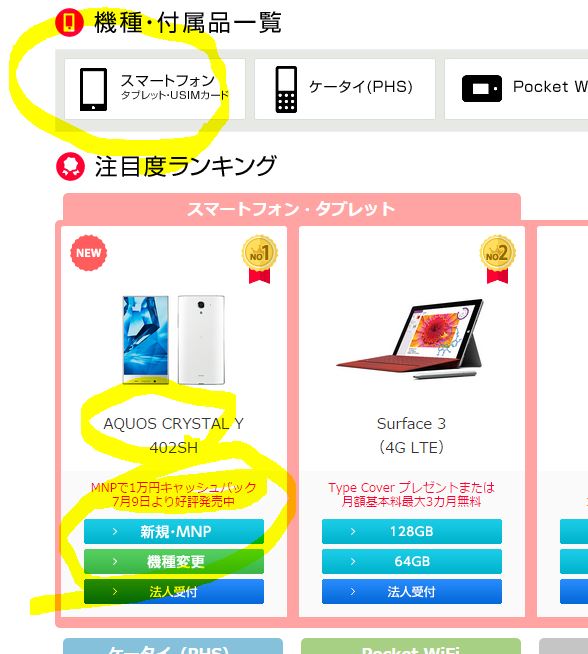588x654 pixels.
Task: Click the NO2 gold medal badge
Action: (x=498, y=259)
